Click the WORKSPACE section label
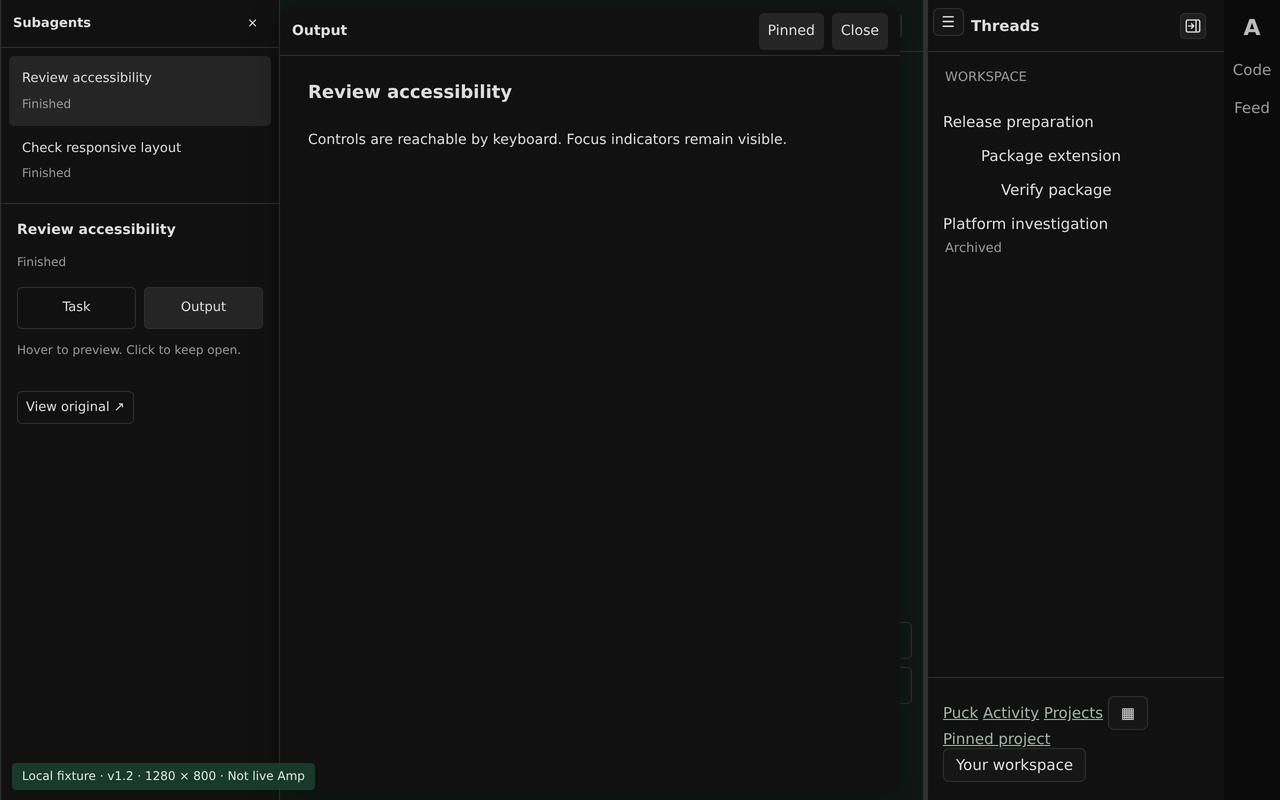1280x800 pixels. click(x=985, y=77)
